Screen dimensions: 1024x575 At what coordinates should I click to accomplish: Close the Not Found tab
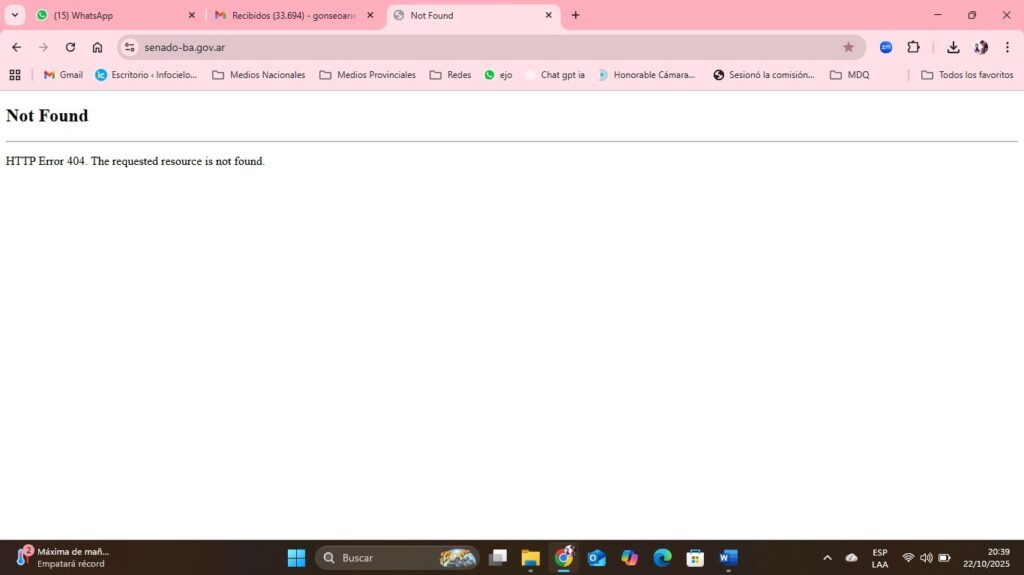(548, 15)
